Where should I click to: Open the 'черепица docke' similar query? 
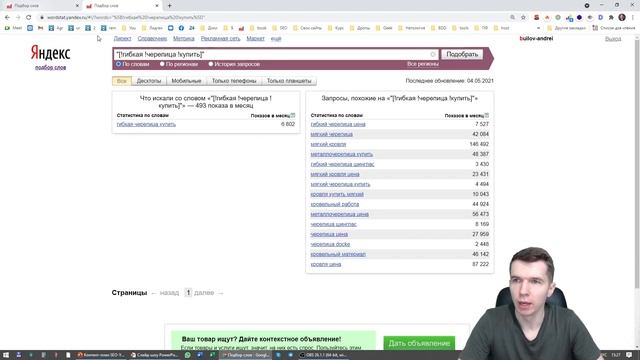pyautogui.click(x=330, y=244)
